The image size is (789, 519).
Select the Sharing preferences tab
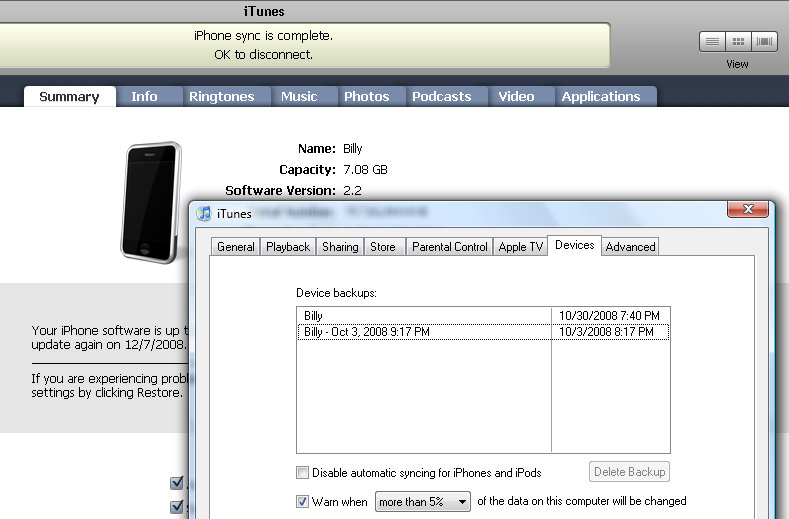pyautogui.click(x=340, y=247)
